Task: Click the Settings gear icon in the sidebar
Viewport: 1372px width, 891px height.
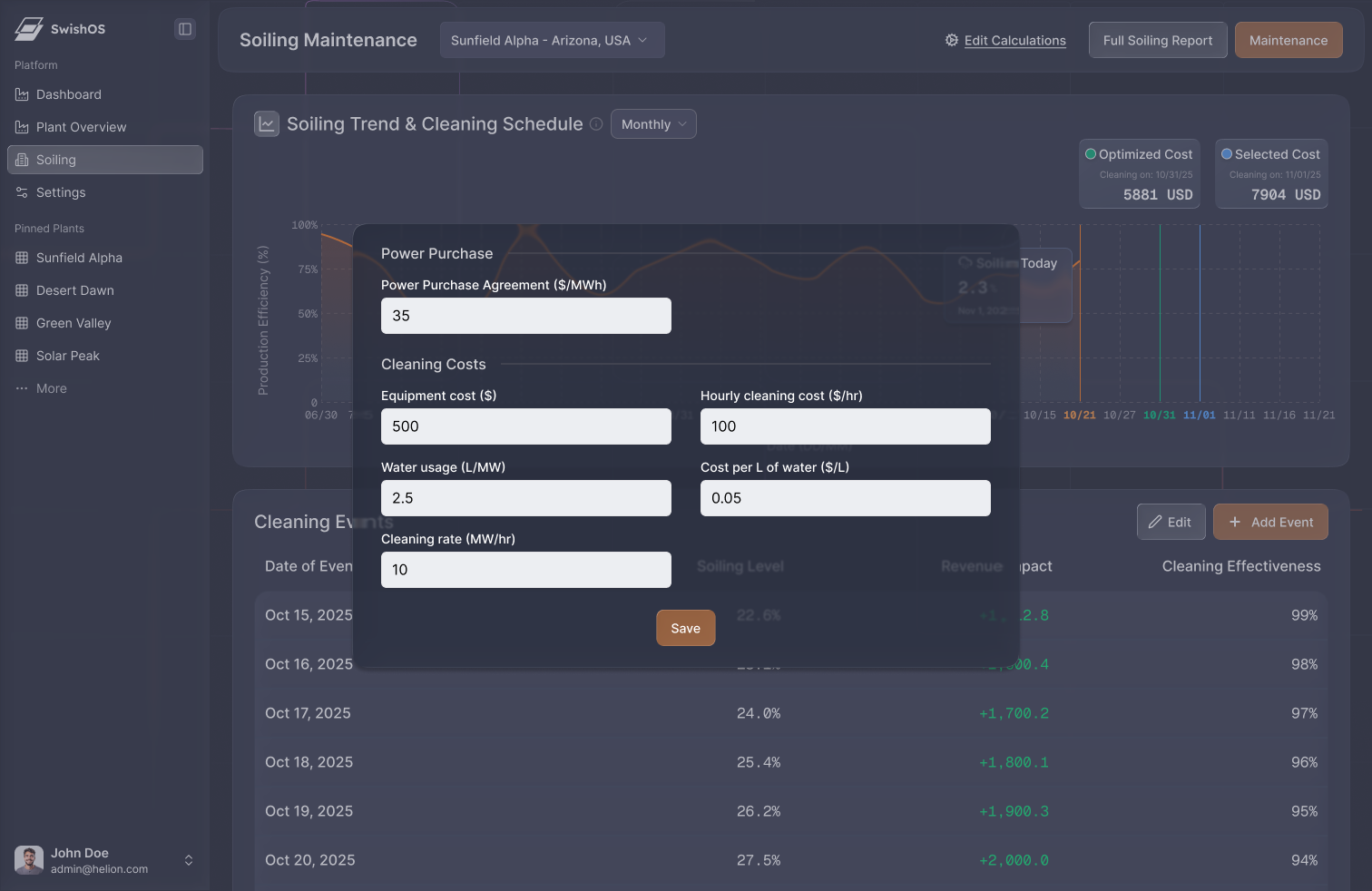Action: pos(21,192)
